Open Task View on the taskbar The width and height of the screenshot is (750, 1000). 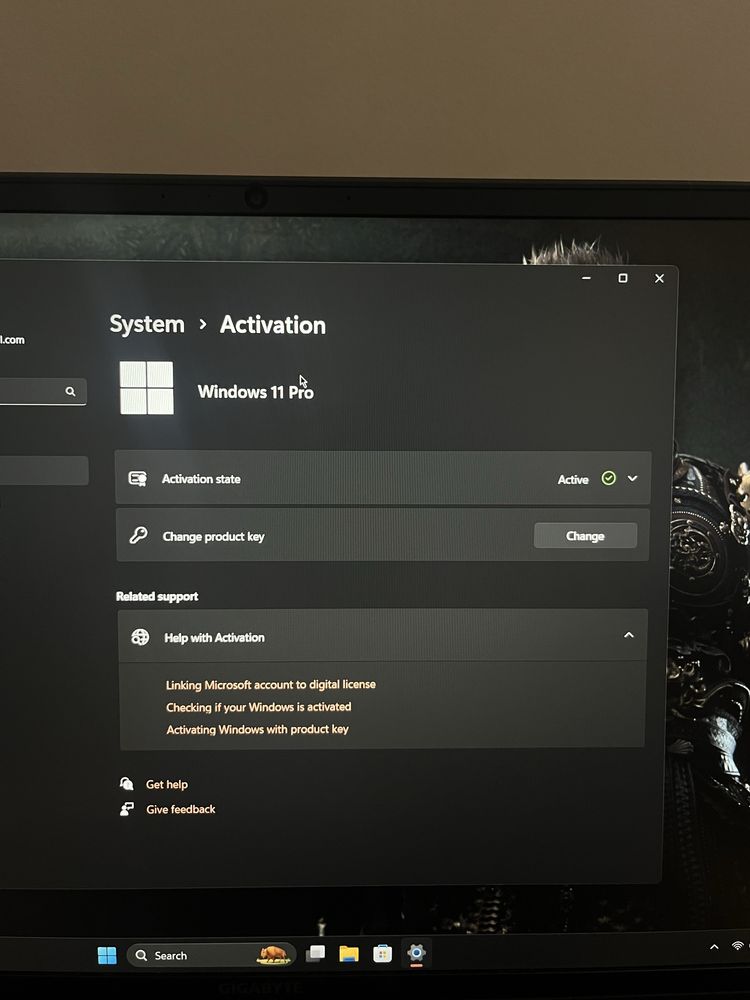point(316,954)
